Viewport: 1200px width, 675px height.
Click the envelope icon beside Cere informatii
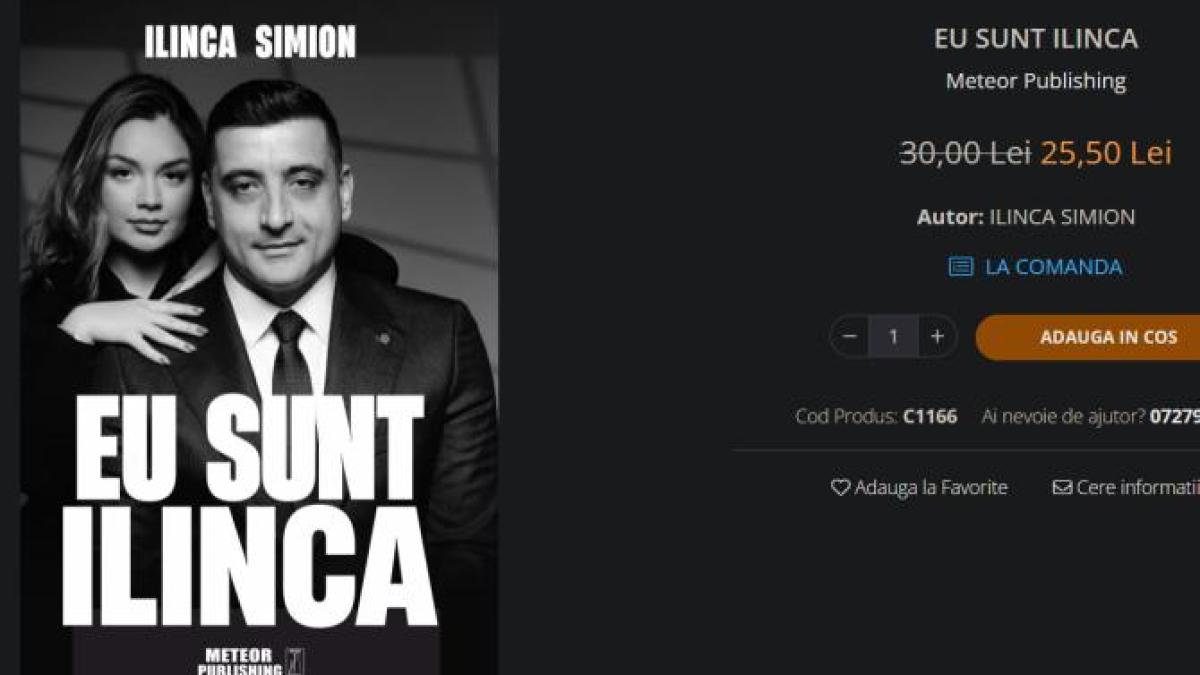point(1062,488)
